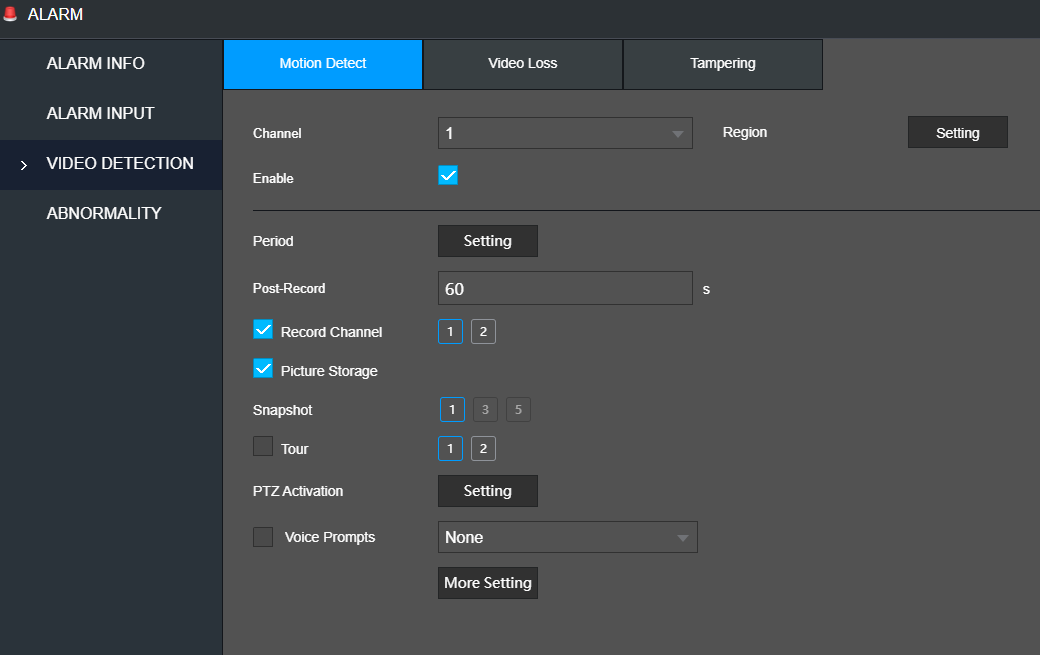Click the PTZ Activation Setting button
The height and width of the screenshot is (655, 1040).
click(x=488, y=491)
